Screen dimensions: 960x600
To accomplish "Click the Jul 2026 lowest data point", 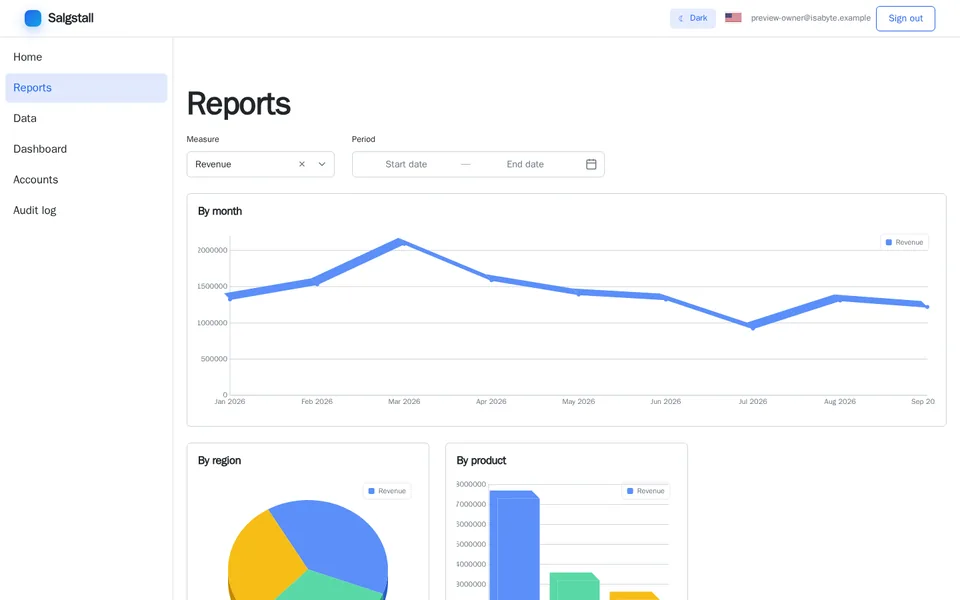I will [x=752, y=327].
